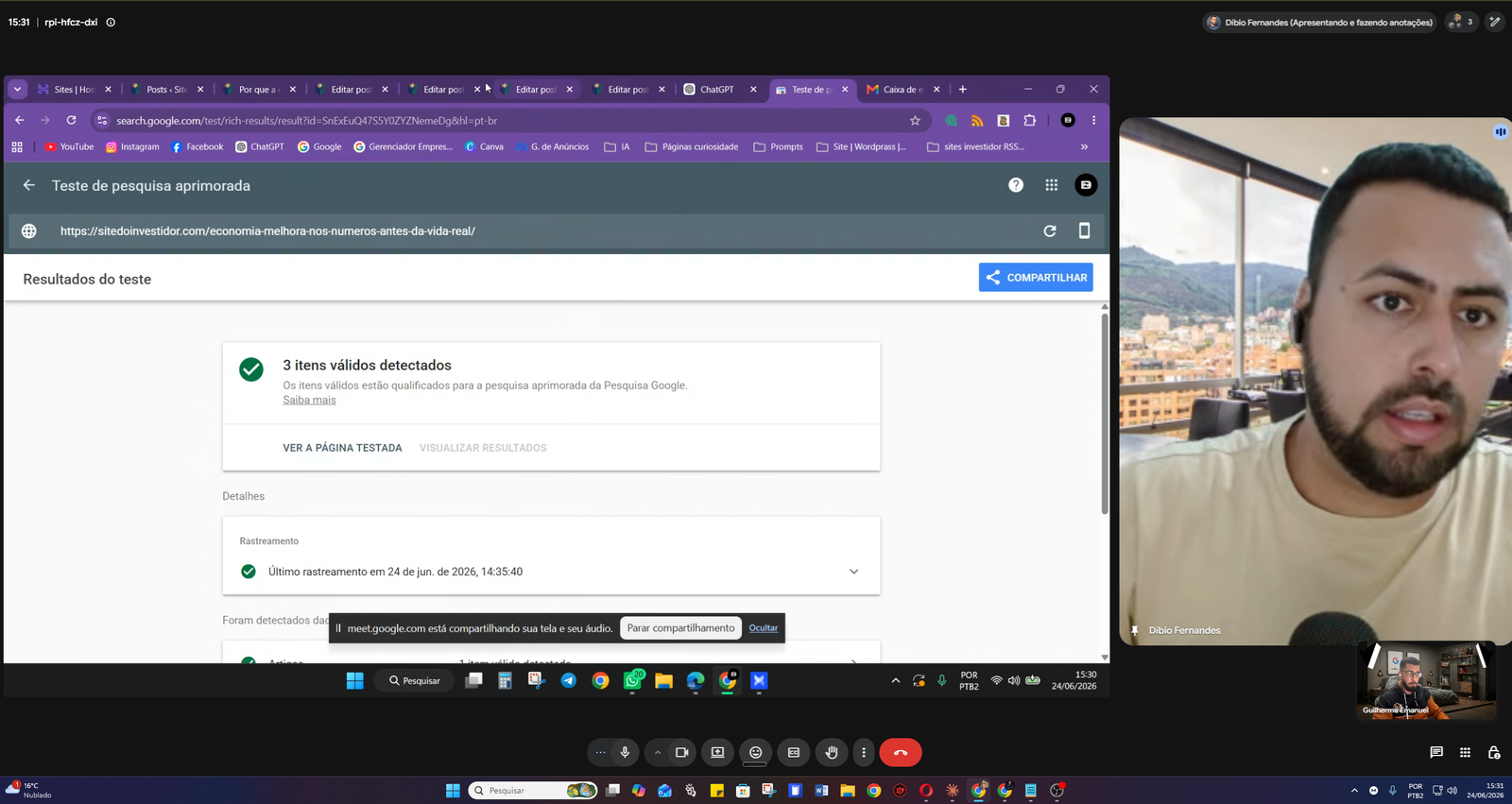1512x804 pixels.
Task: Bookmark page with star icon
Action: point(915,121)
